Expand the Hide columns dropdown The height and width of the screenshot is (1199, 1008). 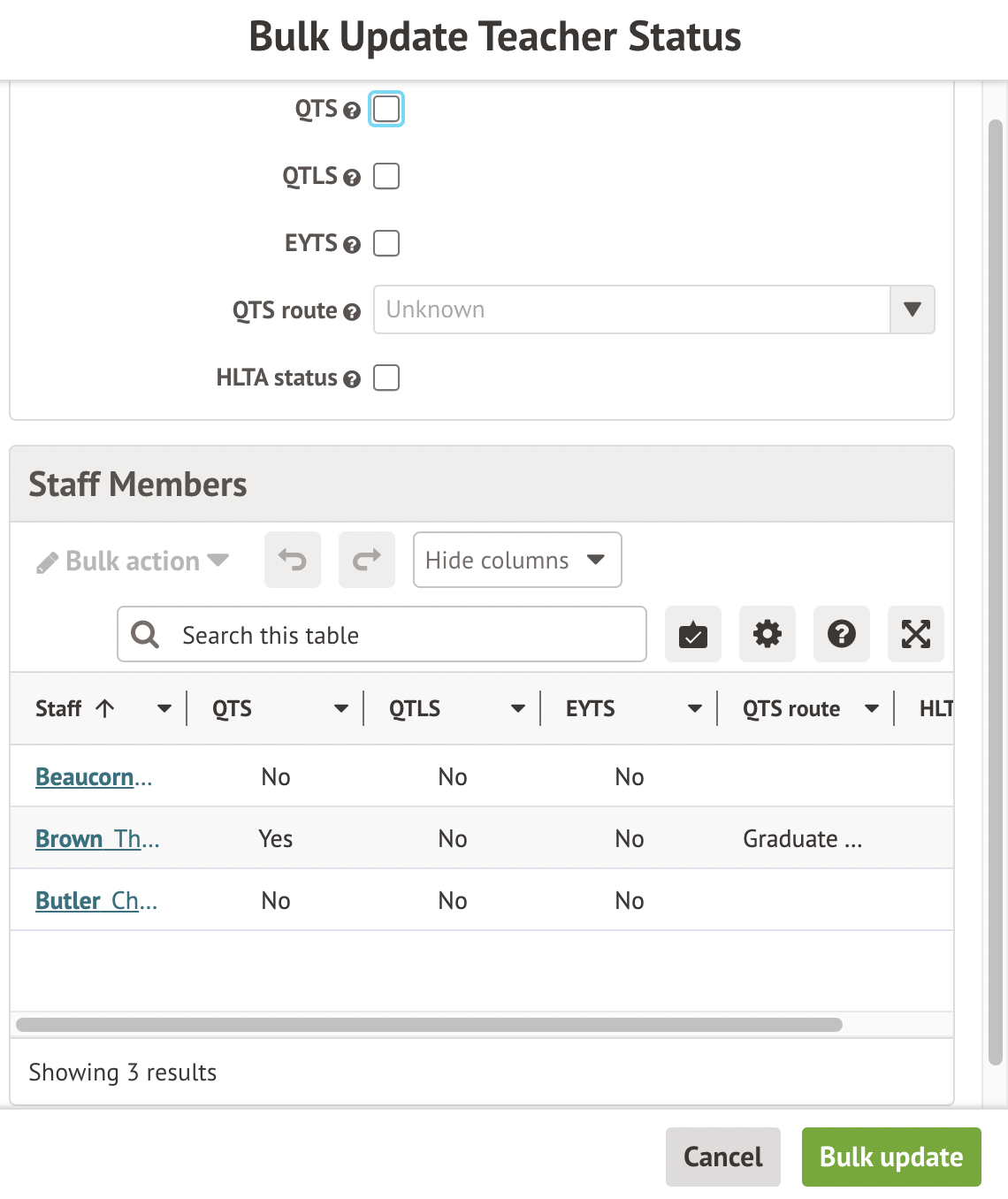tap(517, 560)
